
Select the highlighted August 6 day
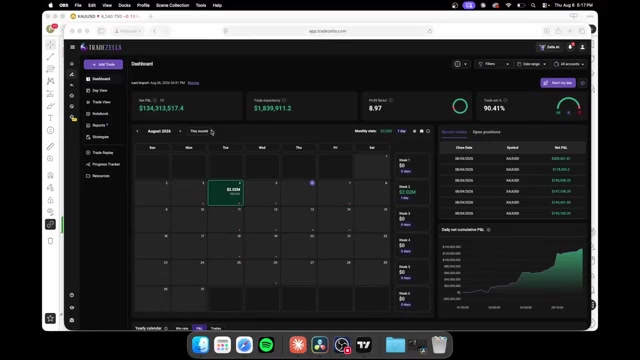[312, 183]
